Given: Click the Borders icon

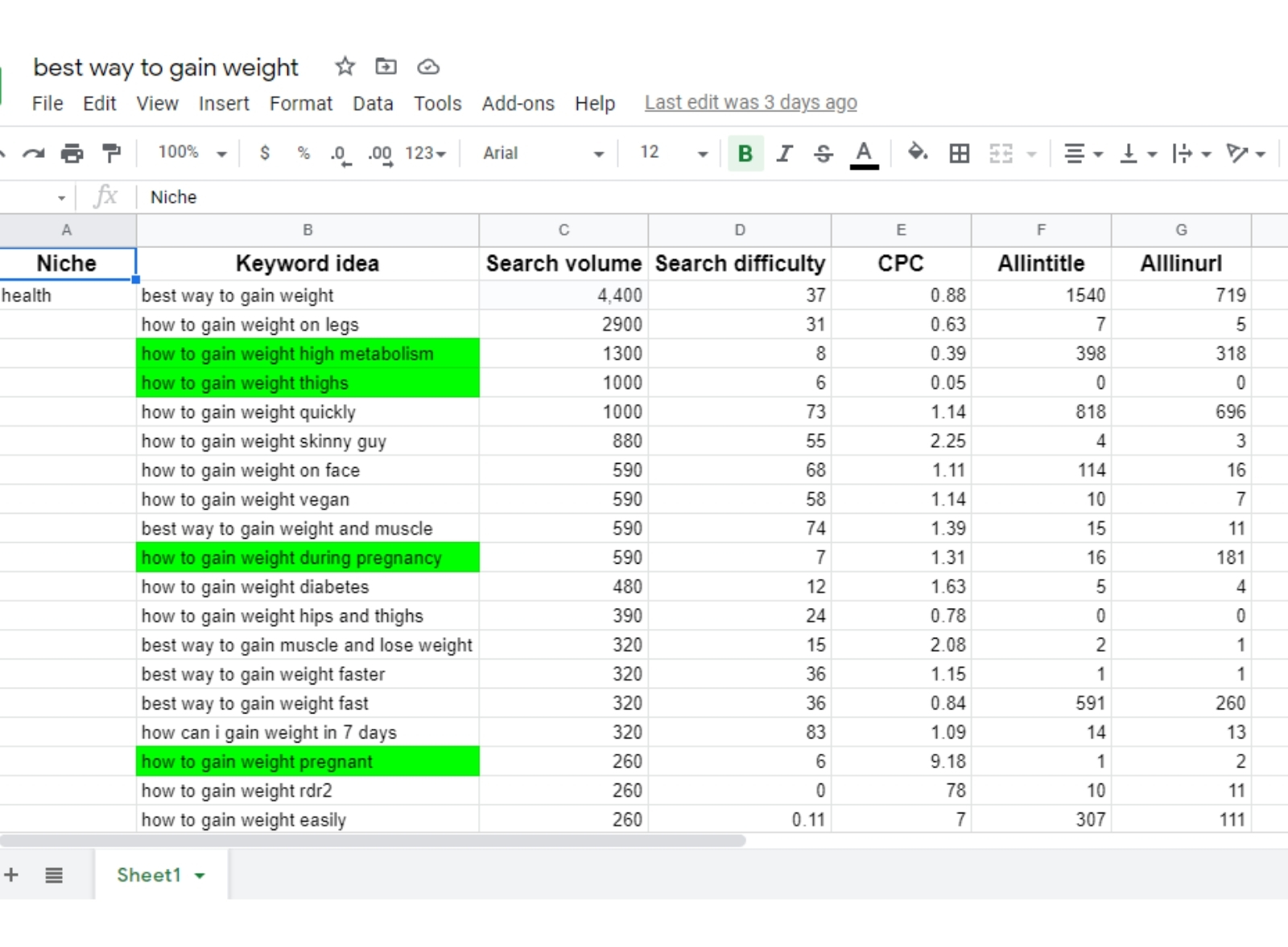Looking at the screenshot, I should [959, 153].
